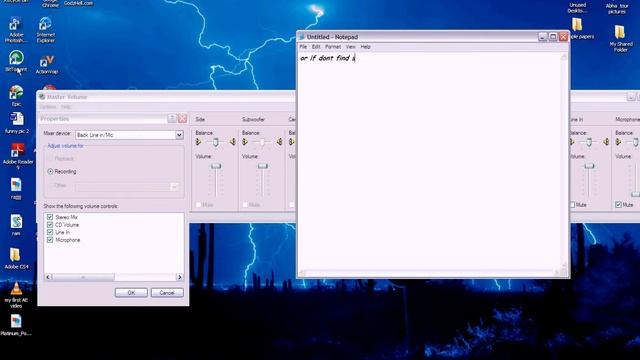This screenshot has height=360, width=640.
Task: Unmute the Microphone channel checkbox
Action: 618,204
